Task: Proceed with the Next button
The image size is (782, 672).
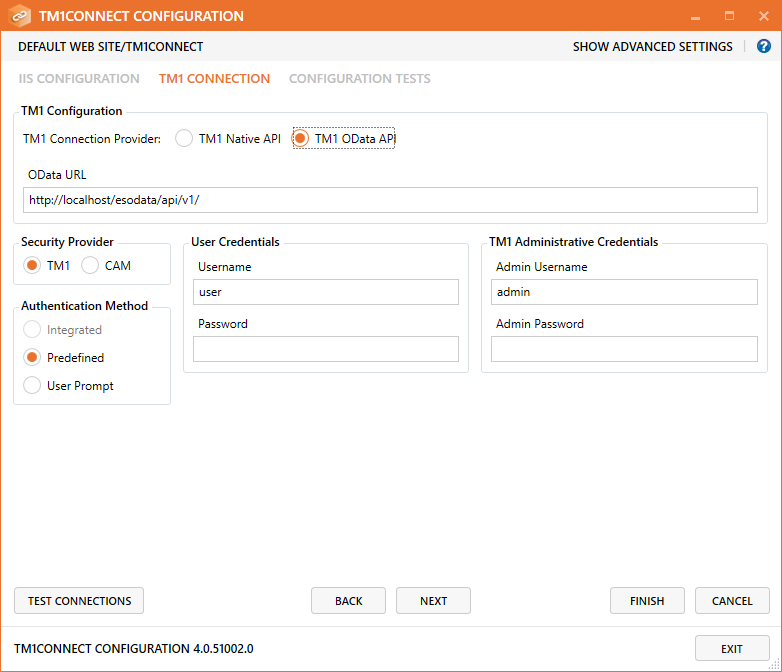Action: [433, 601]
